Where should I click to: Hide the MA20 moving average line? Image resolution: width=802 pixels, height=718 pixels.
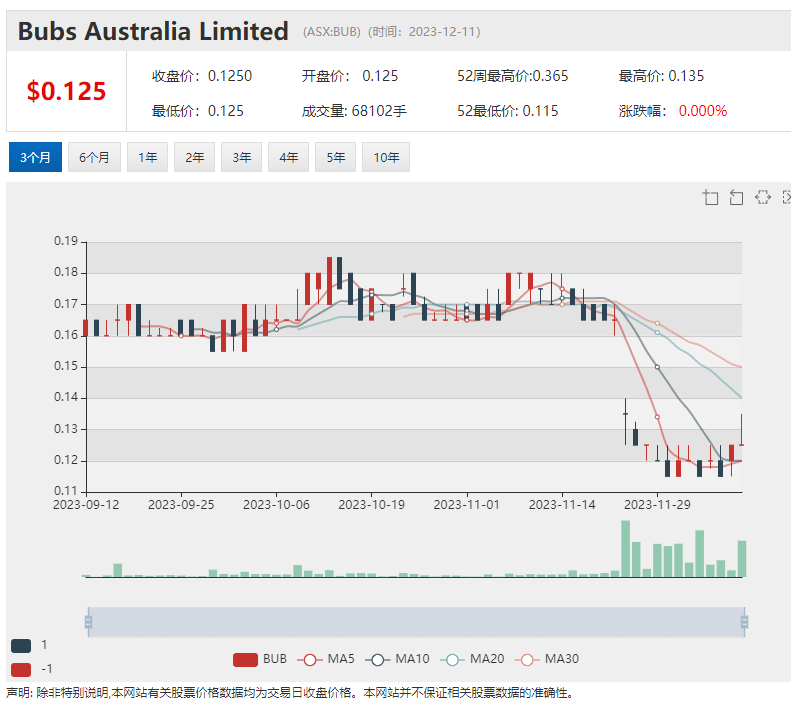(472, 659)
